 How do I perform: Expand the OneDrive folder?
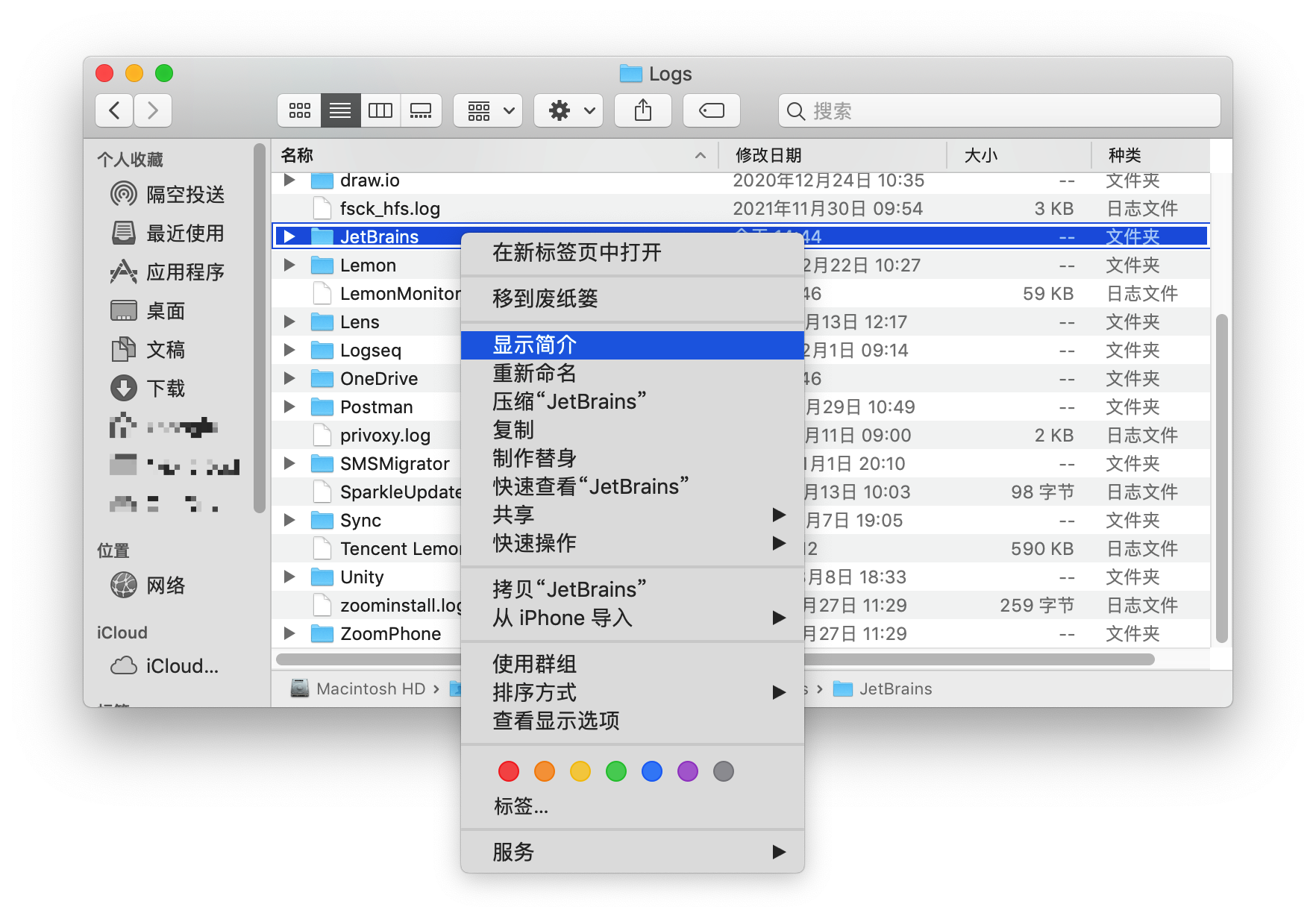[289, 378]
